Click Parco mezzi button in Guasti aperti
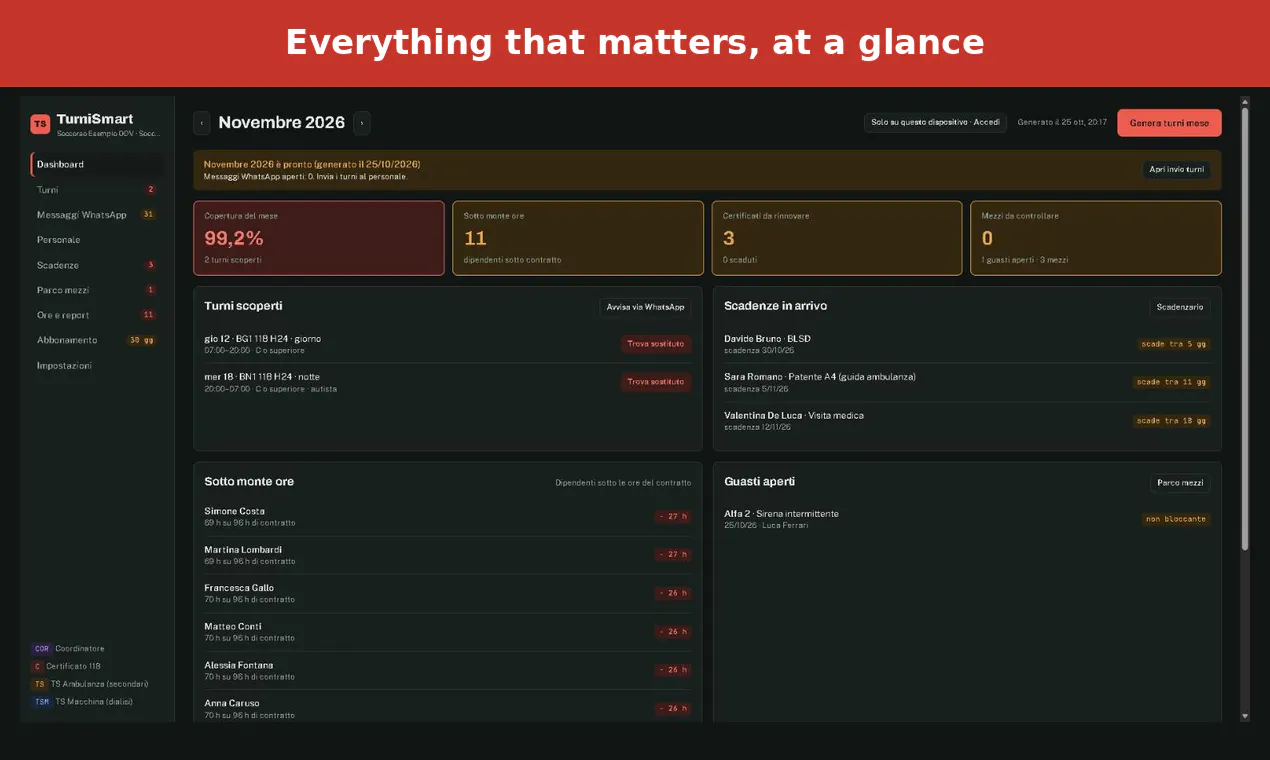 pyautogui.click(x=1180, y=483)
